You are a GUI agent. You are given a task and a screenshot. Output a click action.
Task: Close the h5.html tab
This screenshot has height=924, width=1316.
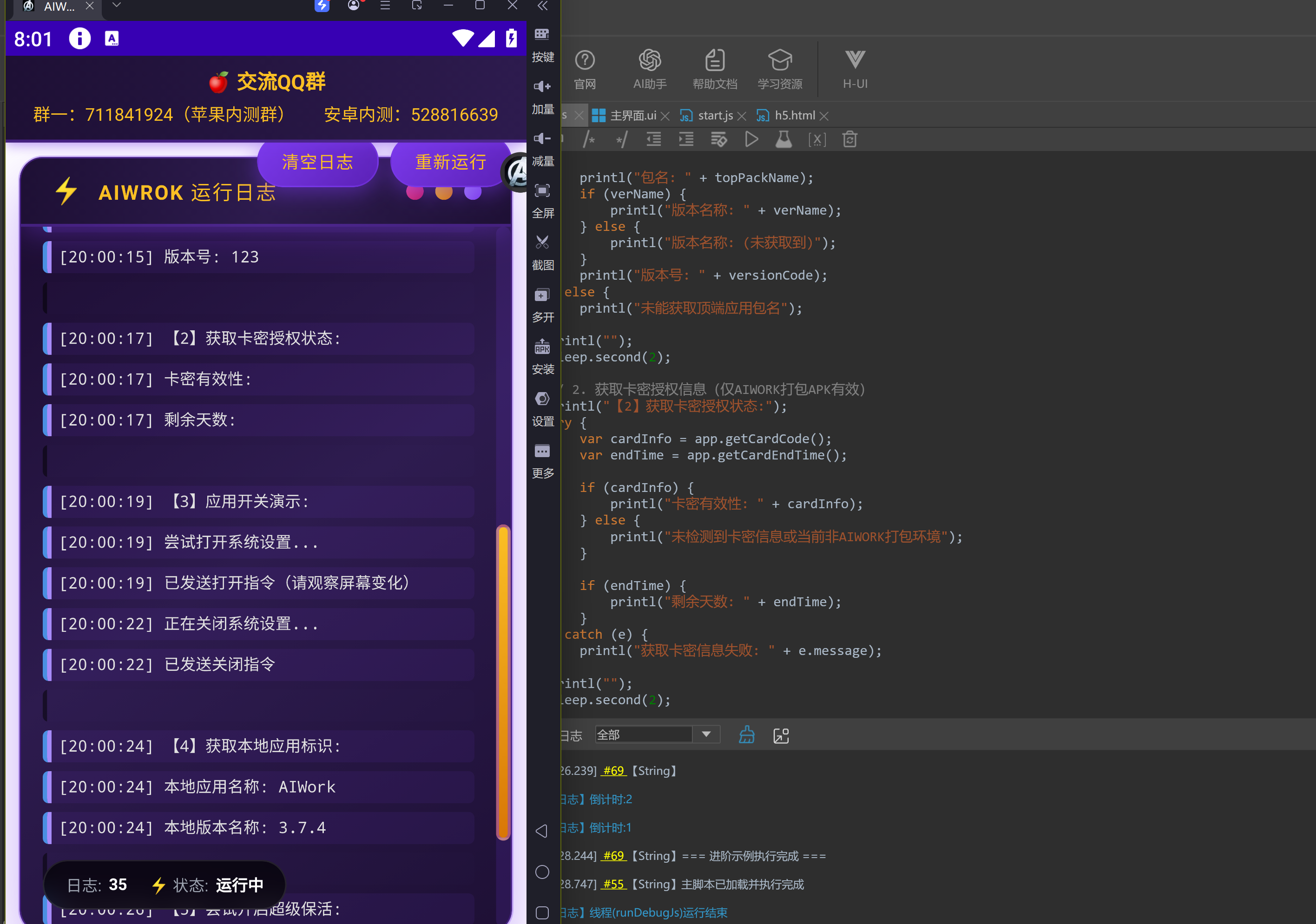(x=824, y=116)
